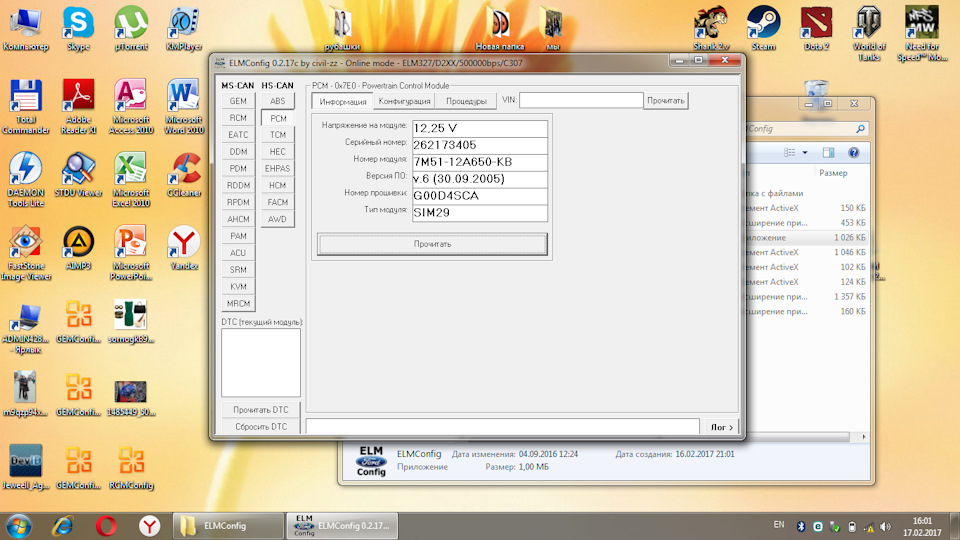Click DTC list box
The width and height of the screenshot is (960, 540).
point(261,362)
